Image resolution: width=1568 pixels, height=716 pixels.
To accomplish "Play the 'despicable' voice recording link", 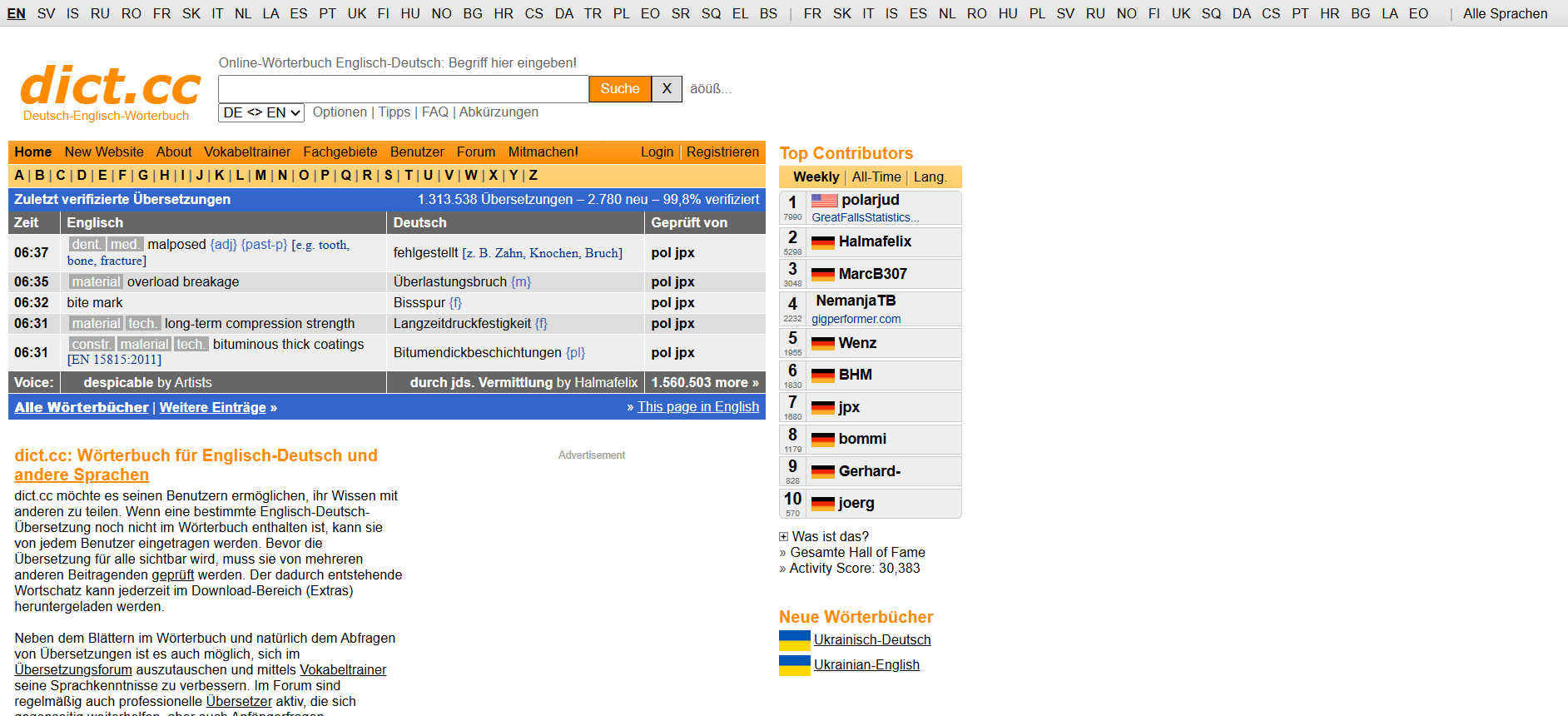I will click(x=118, y=383).
